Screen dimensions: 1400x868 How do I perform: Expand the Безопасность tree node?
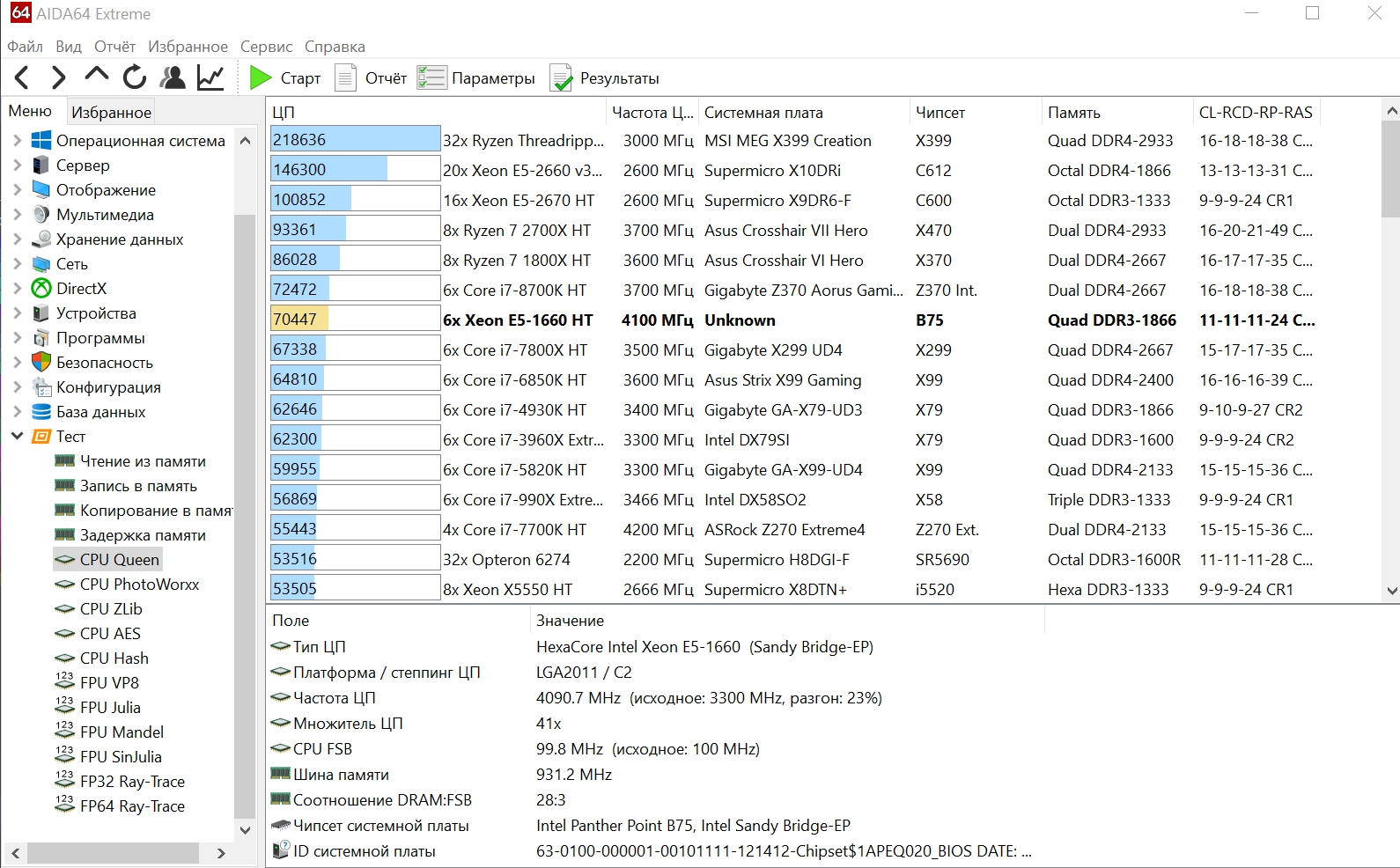click(17, 363)
